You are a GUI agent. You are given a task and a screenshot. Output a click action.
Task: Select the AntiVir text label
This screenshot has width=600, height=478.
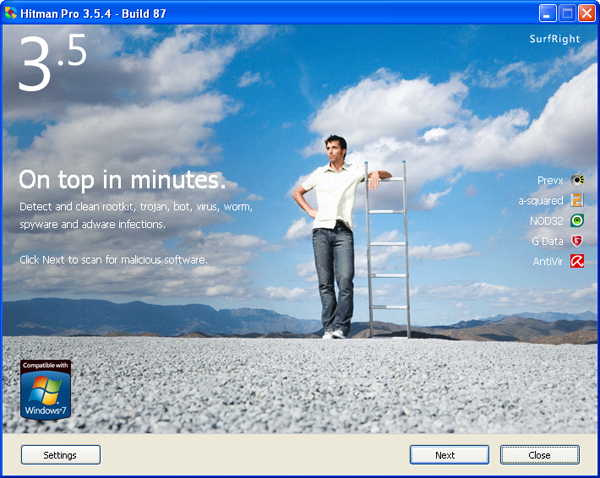(546, 262)
